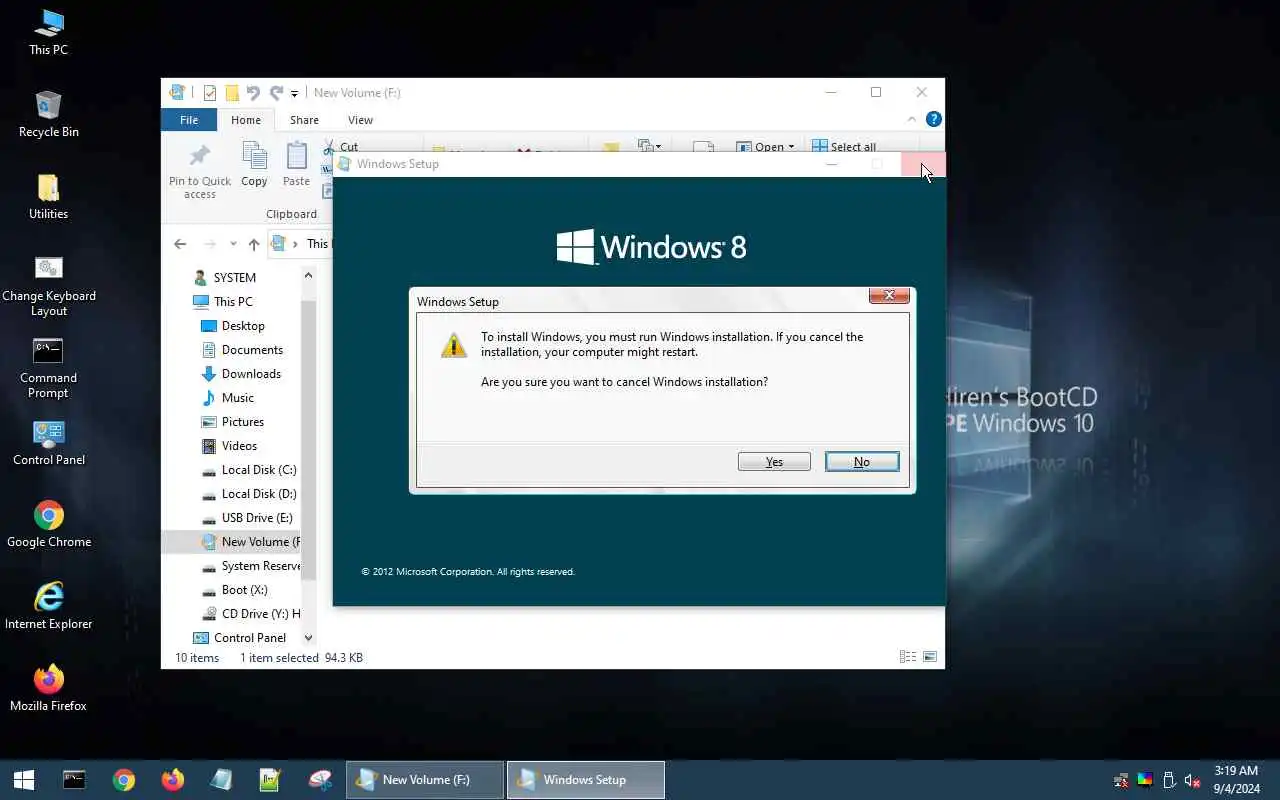Switch Explorer to details view icon
This screenshot has width=1280, height=800.
pyautogui.click(x=908, y=657)
